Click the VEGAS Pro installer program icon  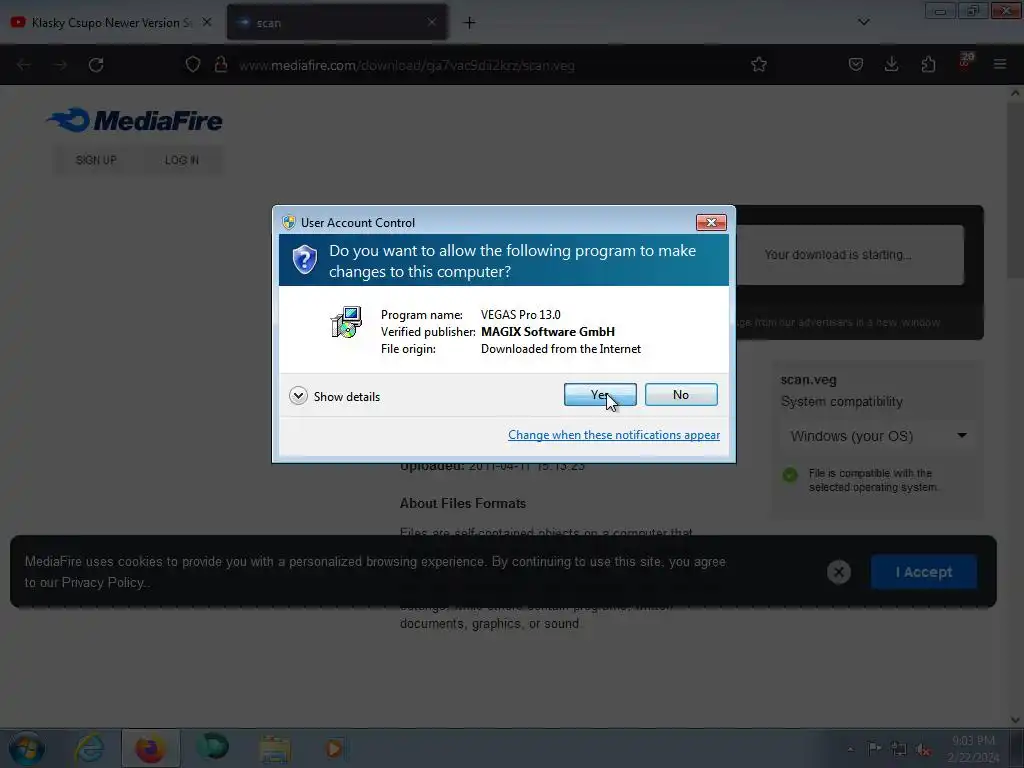346,321
